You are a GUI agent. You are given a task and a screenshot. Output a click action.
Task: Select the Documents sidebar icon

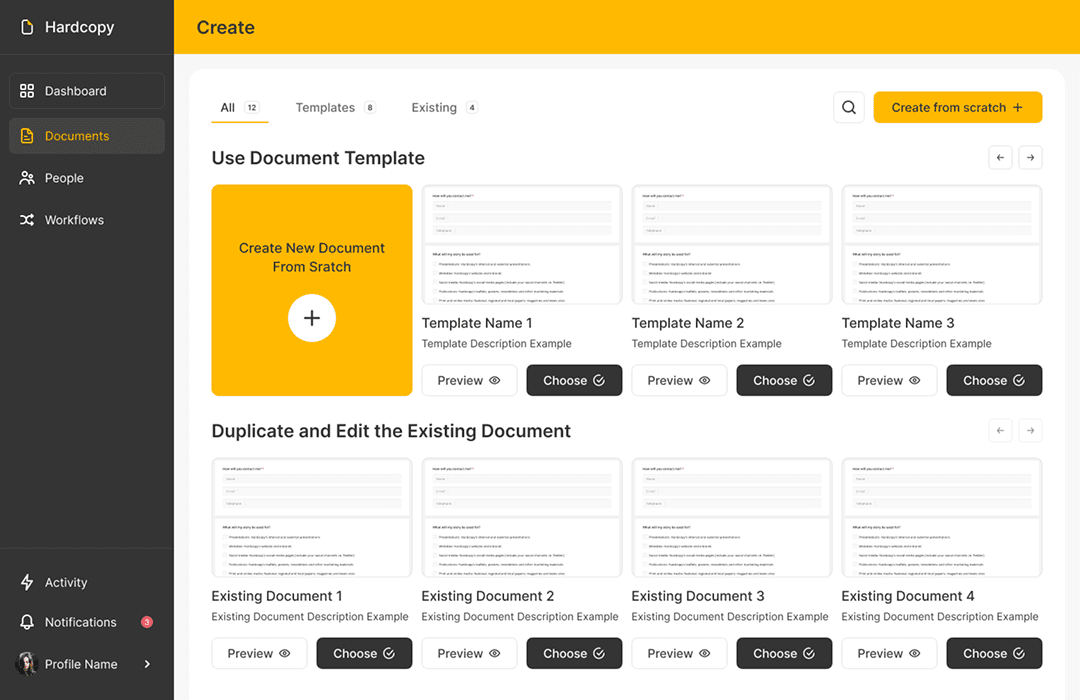29,136
